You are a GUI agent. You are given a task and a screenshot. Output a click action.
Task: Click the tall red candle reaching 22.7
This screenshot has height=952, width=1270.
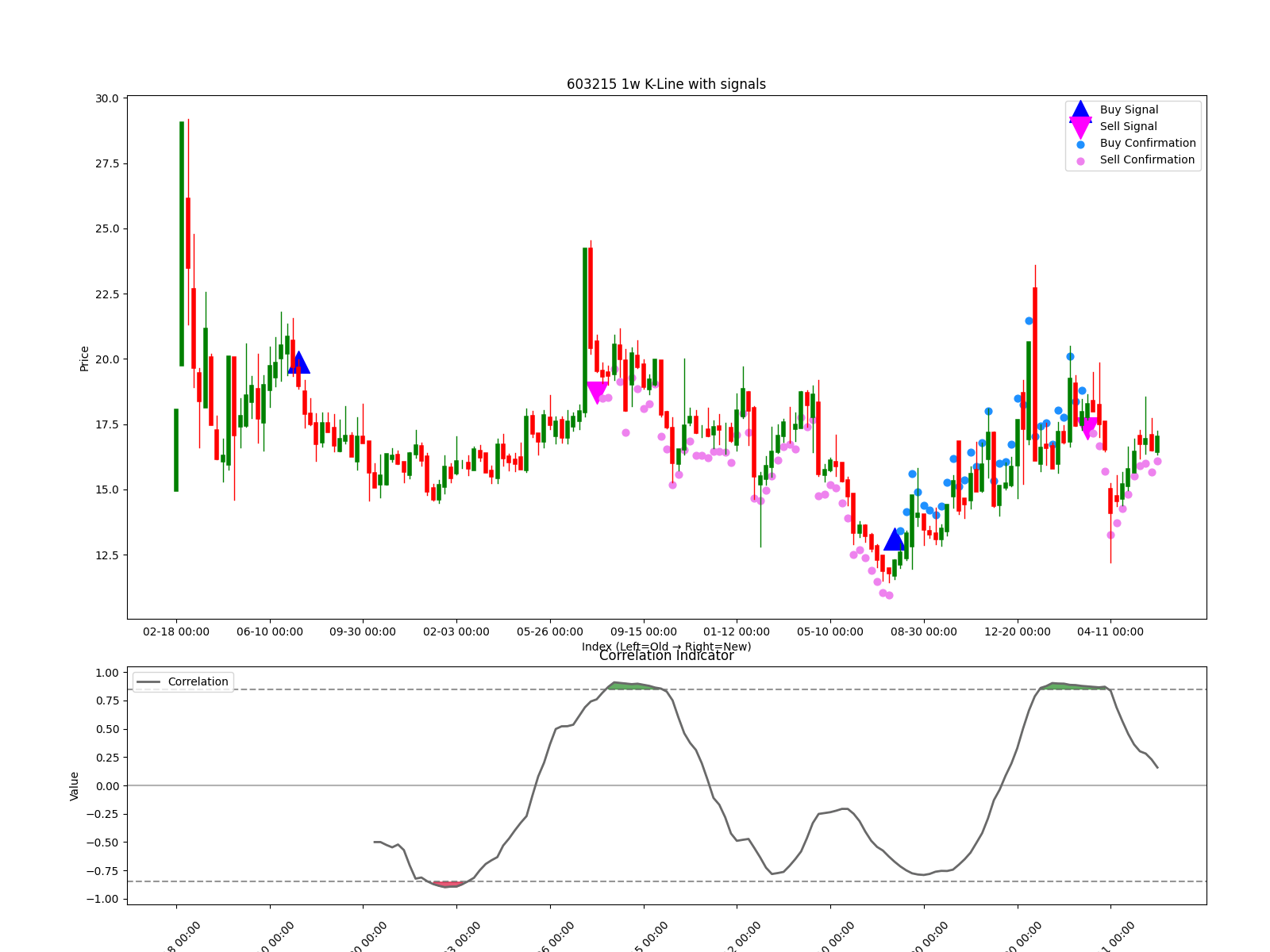1035,374
